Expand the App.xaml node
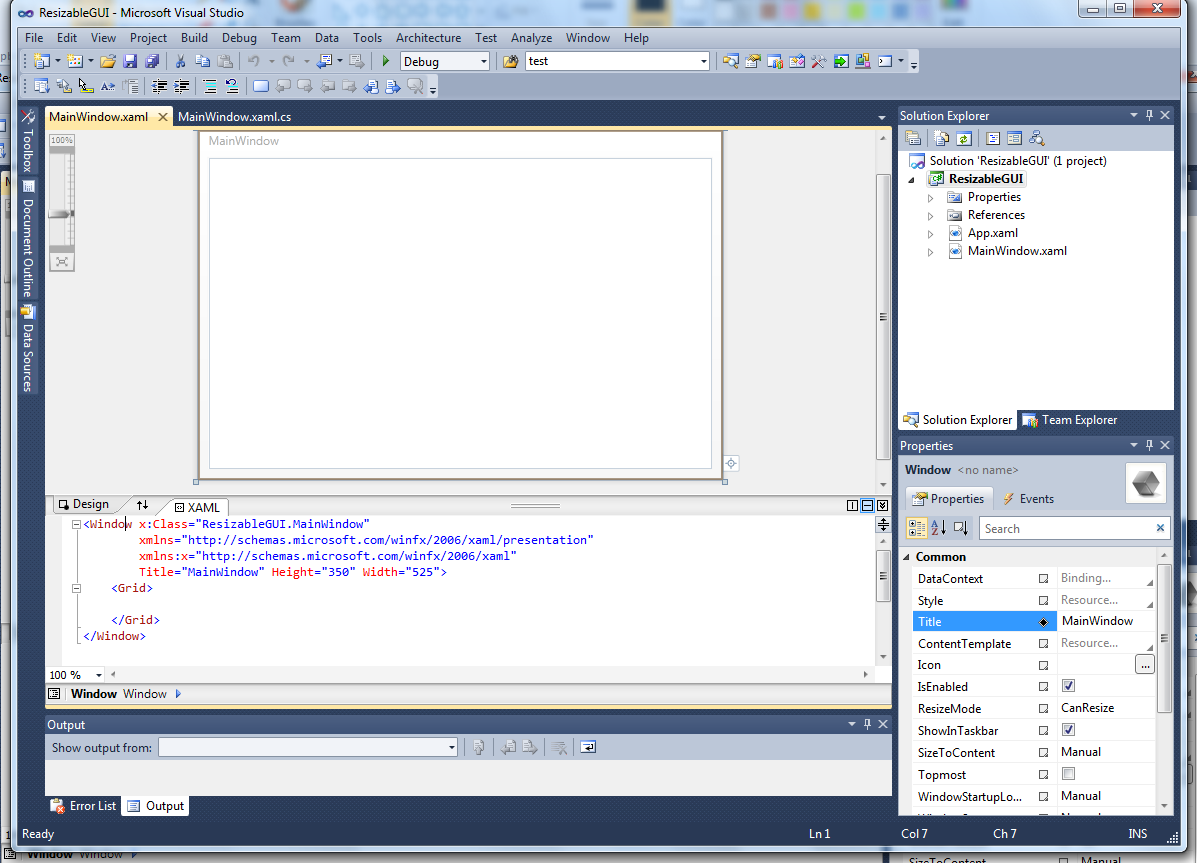Screen dimensions: 1197x863 click(x=930, y=234)
